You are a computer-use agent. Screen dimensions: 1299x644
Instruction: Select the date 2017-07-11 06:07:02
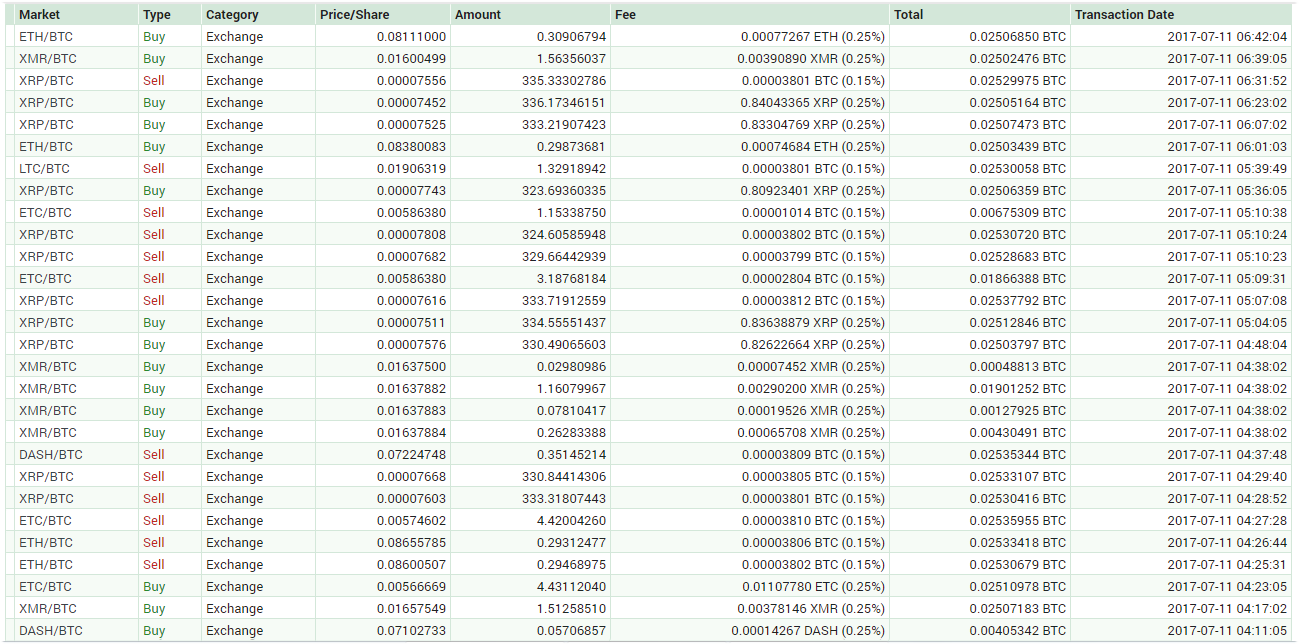[1227, 125]
